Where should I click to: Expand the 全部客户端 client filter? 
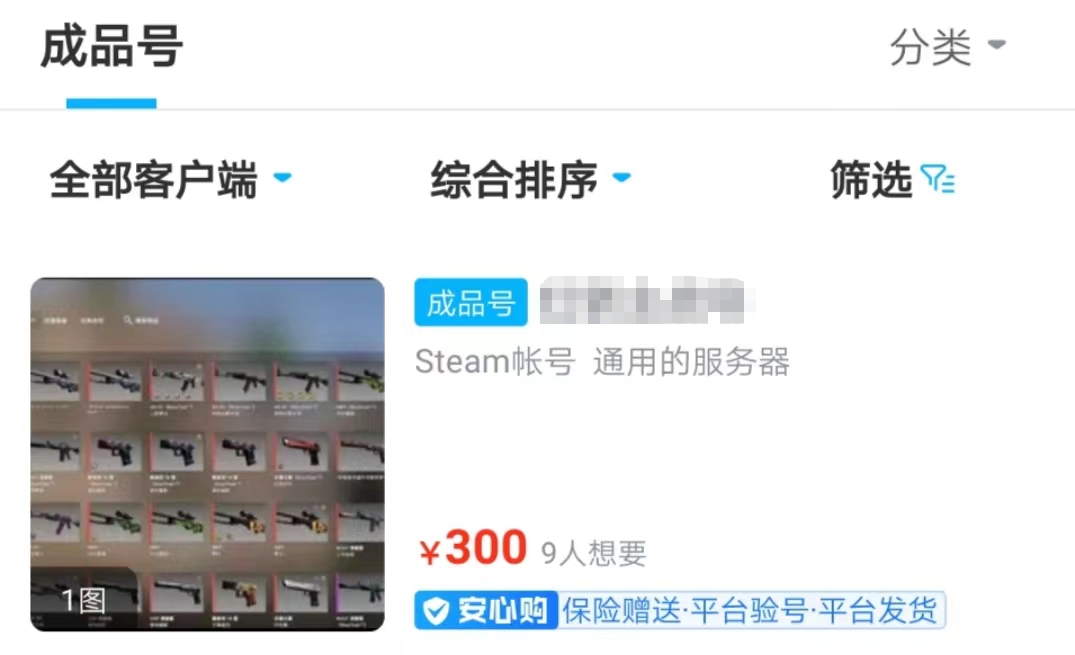[x=171, y=180]
